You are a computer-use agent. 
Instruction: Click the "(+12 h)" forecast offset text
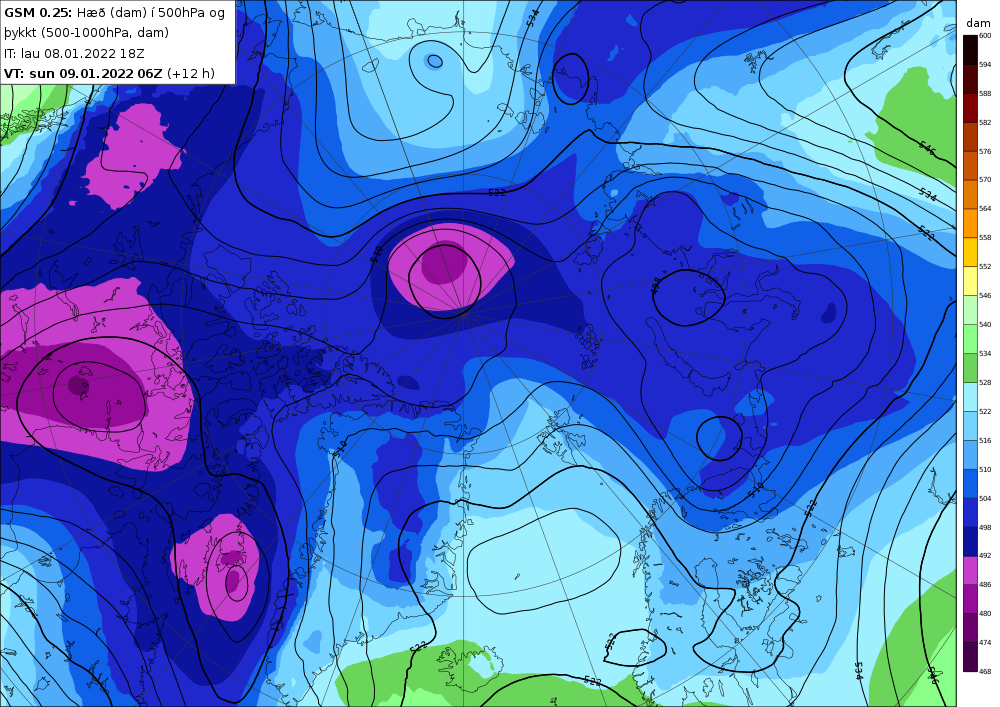[191, 73]
